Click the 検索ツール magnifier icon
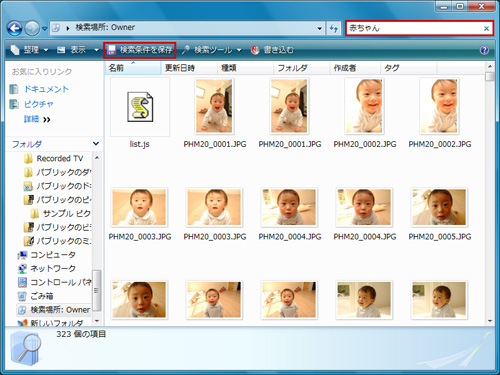The height and width of the screenshot is (375, 500). click(x=186, y=50)
